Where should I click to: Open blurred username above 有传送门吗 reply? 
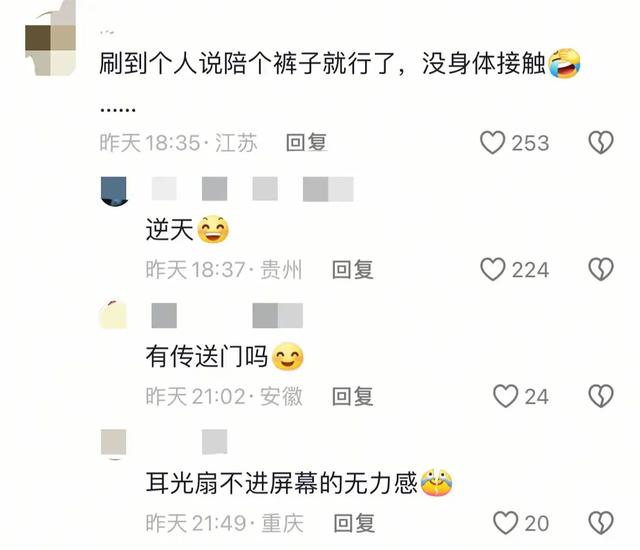coord(227,315)
